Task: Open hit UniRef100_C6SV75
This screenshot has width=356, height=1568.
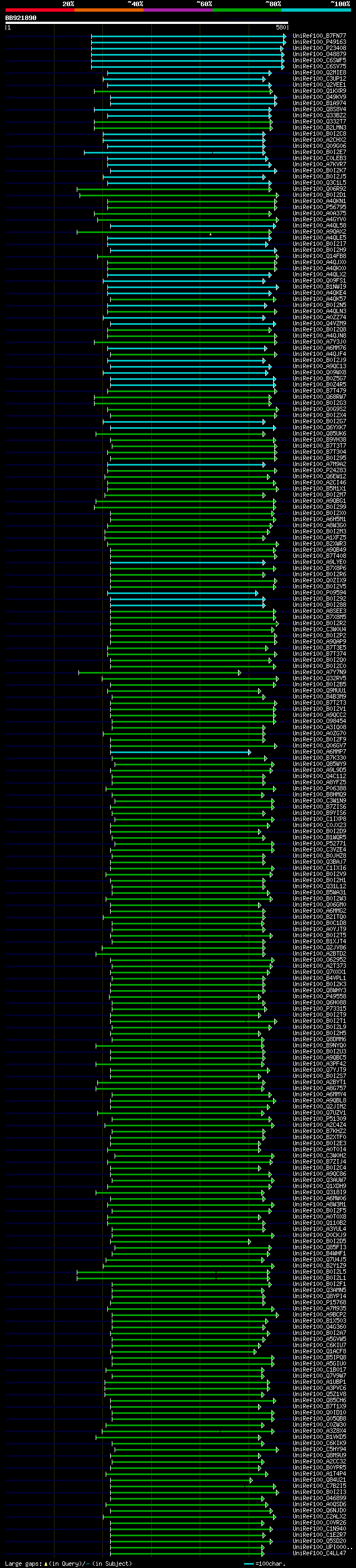Action: pos(319,66)
